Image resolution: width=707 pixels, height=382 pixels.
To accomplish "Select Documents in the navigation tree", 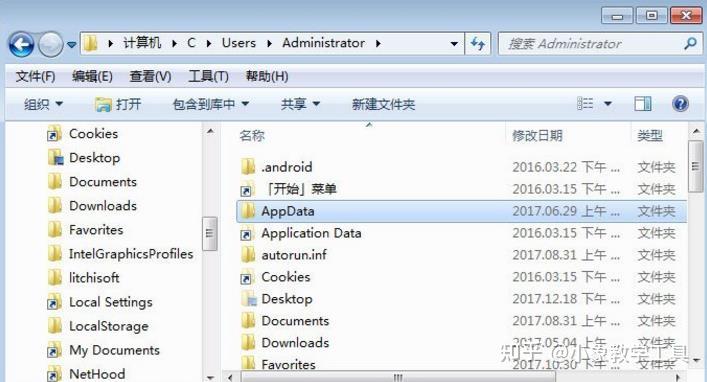I will point(103,181).
